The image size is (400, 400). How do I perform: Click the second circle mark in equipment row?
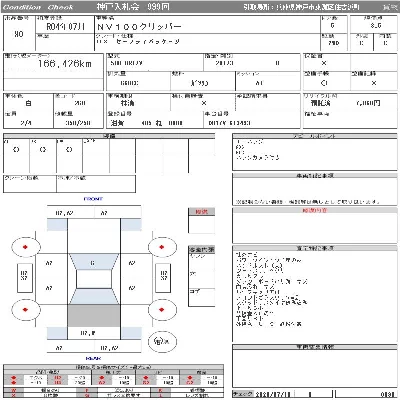click(43, 150)
